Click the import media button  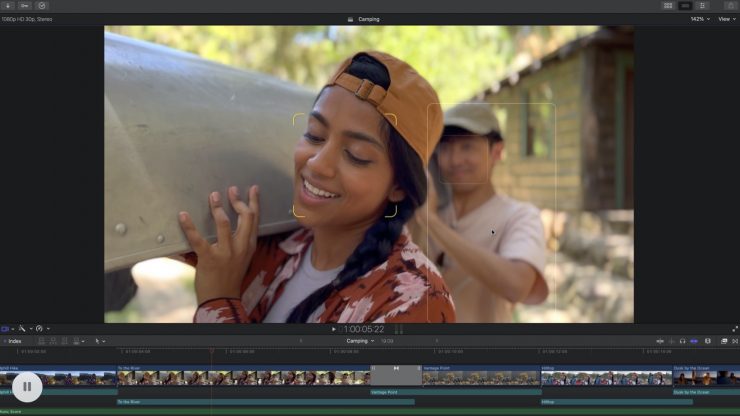(x=9, y=6)
